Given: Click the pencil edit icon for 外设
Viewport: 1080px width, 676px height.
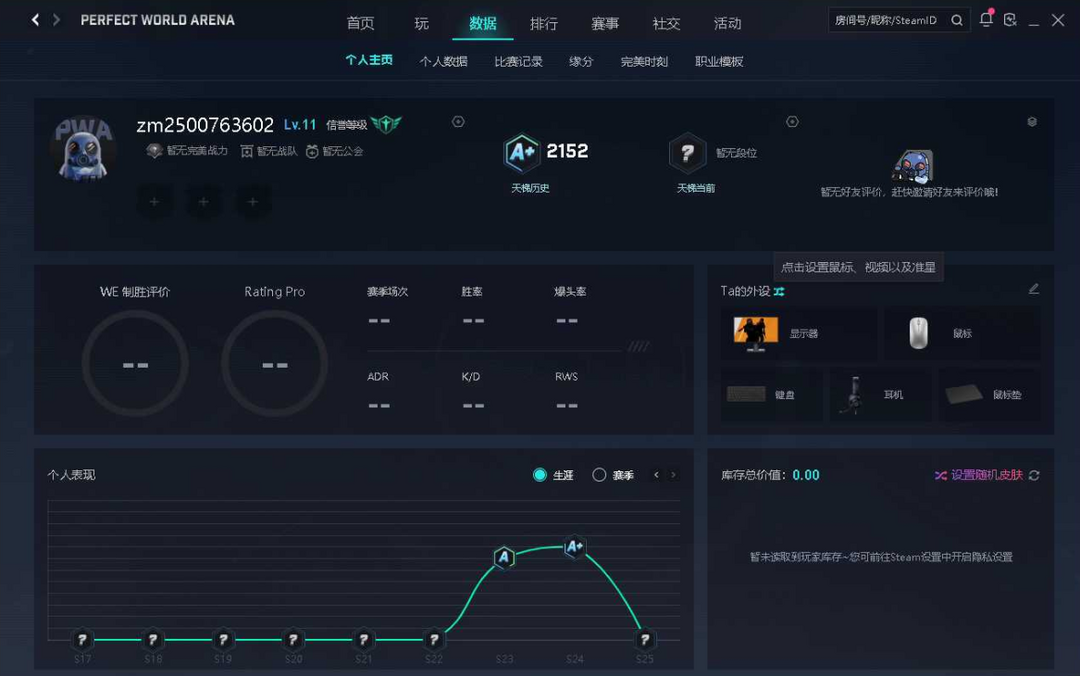Looking at the screenshot, I should [1034, 289].
